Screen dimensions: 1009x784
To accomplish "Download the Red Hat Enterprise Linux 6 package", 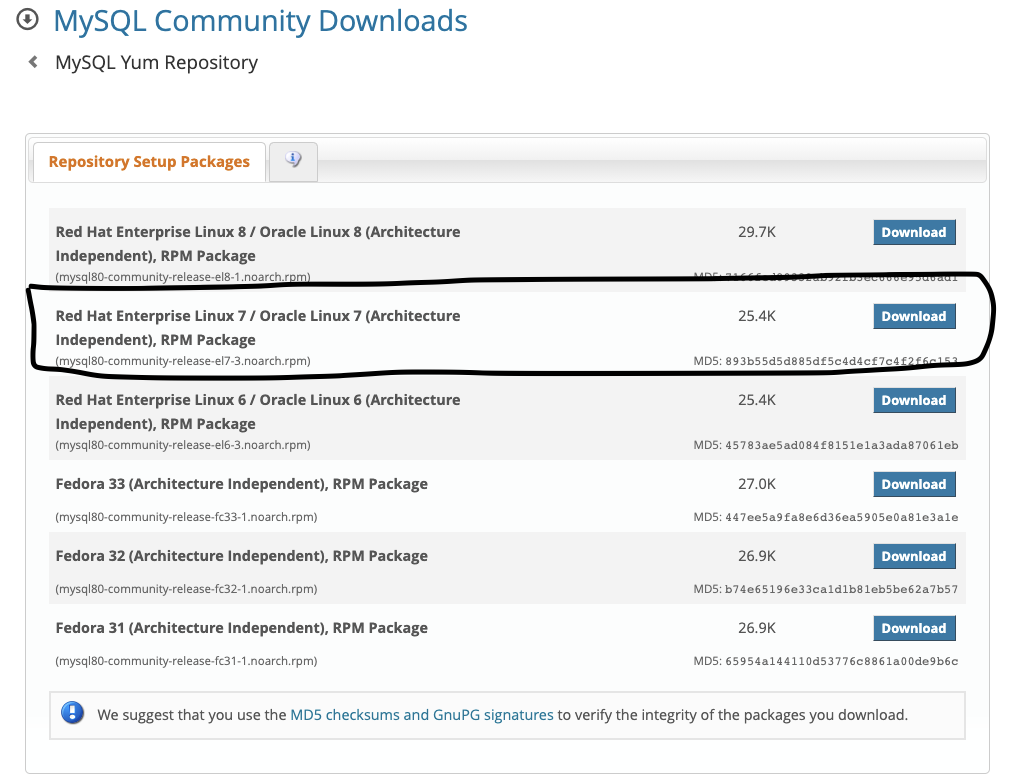I will click(x=914, y=400).
